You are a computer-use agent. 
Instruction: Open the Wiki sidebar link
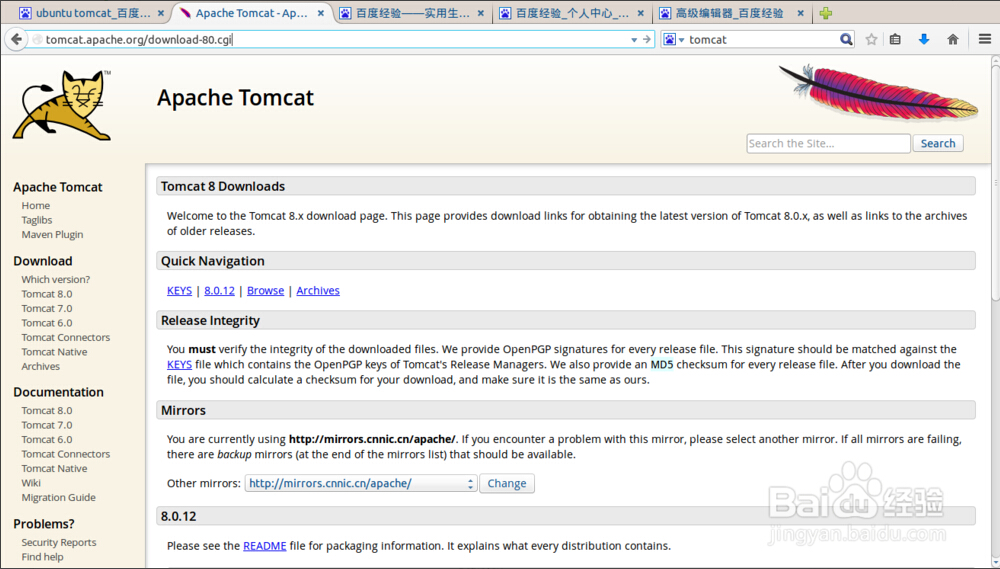point(31,483)
